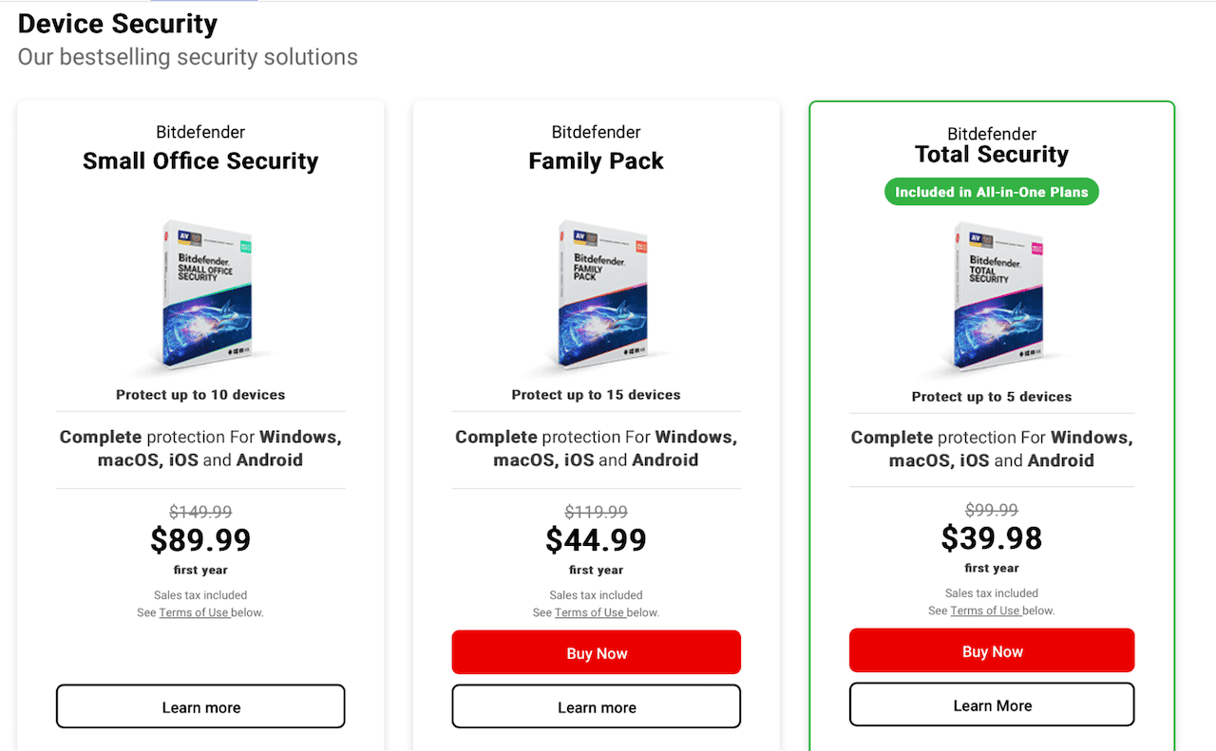Click the Device Security heading

[x=118, y=24]
